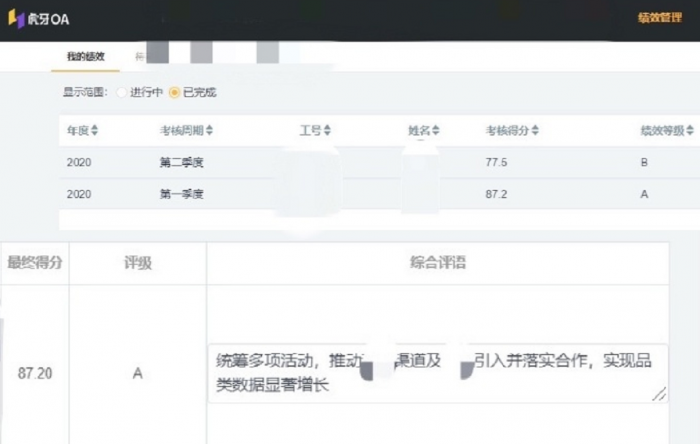This screenshot has height=444, width=700.
Task: Click the 最终得分 column header
Action: pos(35,263)
